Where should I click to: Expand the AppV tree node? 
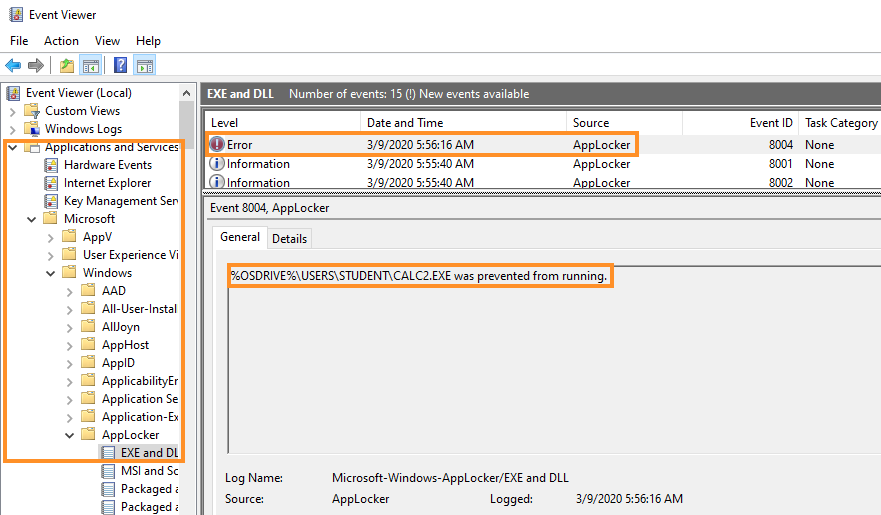point(51,238)
